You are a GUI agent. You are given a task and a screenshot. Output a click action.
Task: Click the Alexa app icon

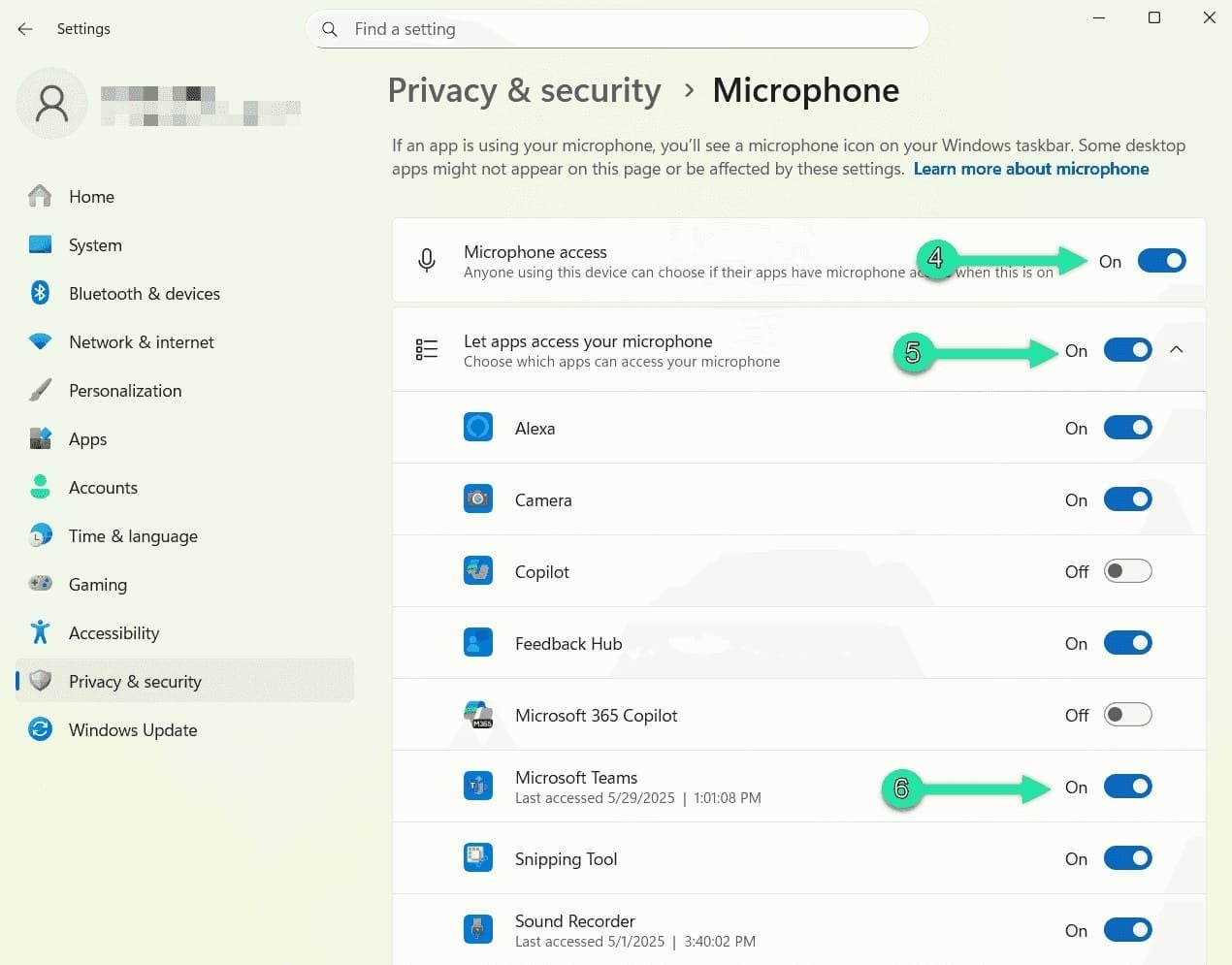477,427
